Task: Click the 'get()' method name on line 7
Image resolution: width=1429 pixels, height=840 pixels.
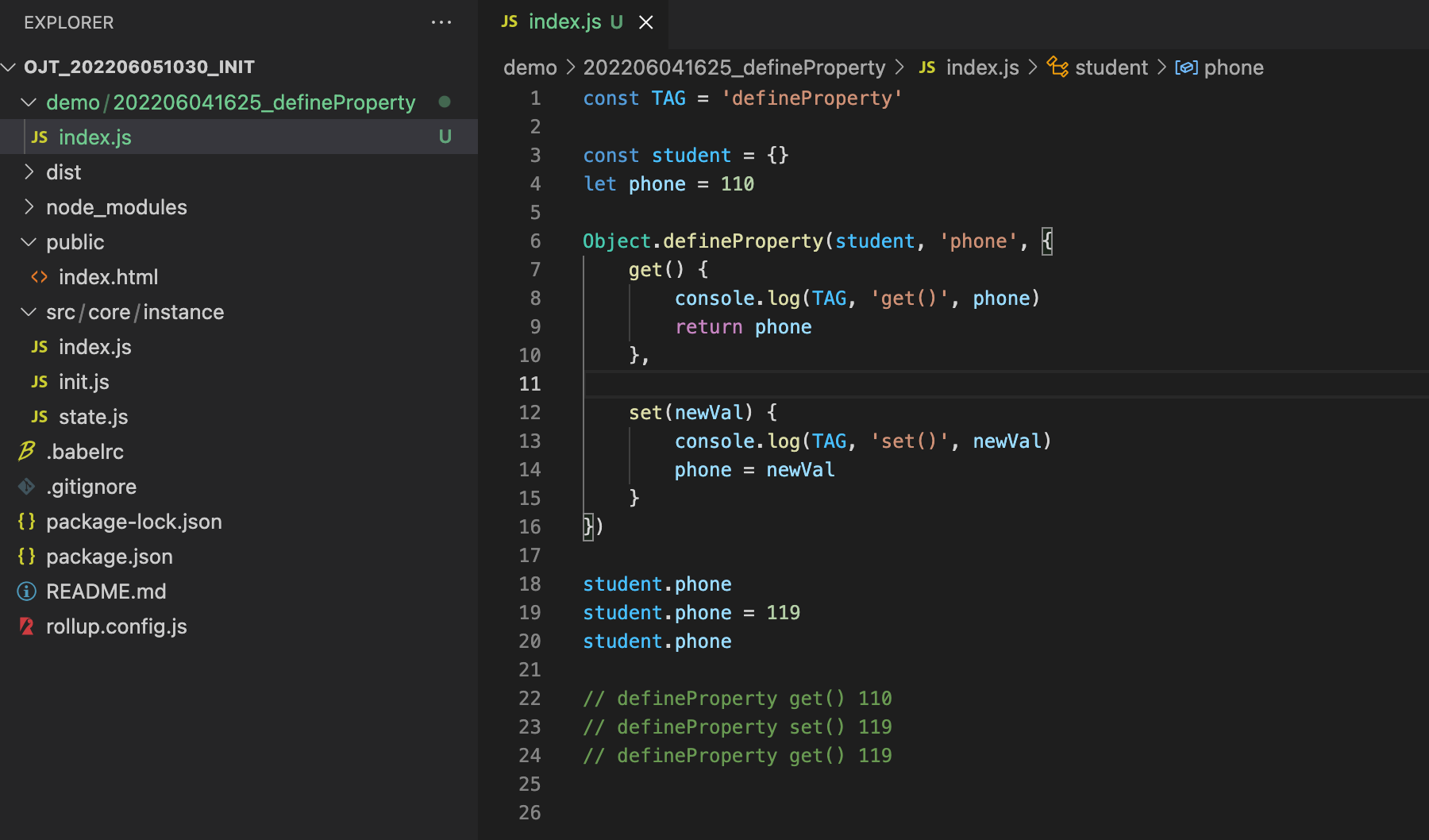Action: pyautogui.click(x=657, y=270)
